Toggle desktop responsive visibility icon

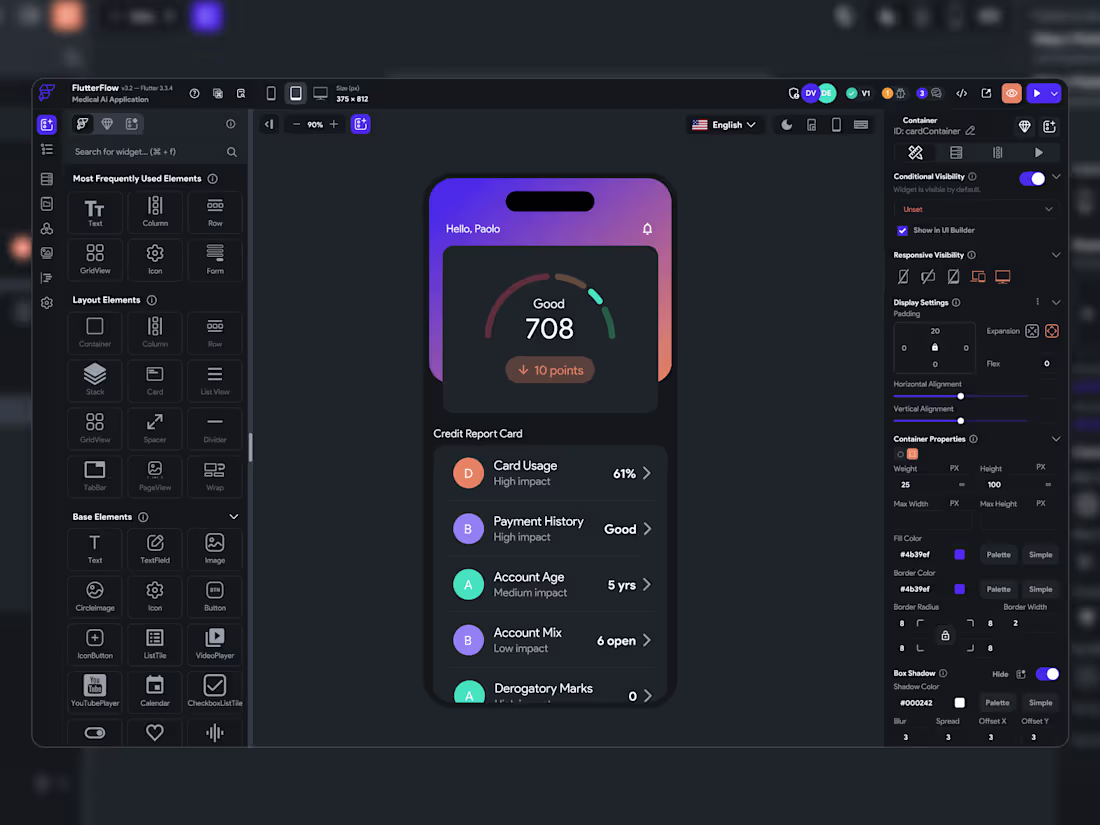pos(1003,277)
